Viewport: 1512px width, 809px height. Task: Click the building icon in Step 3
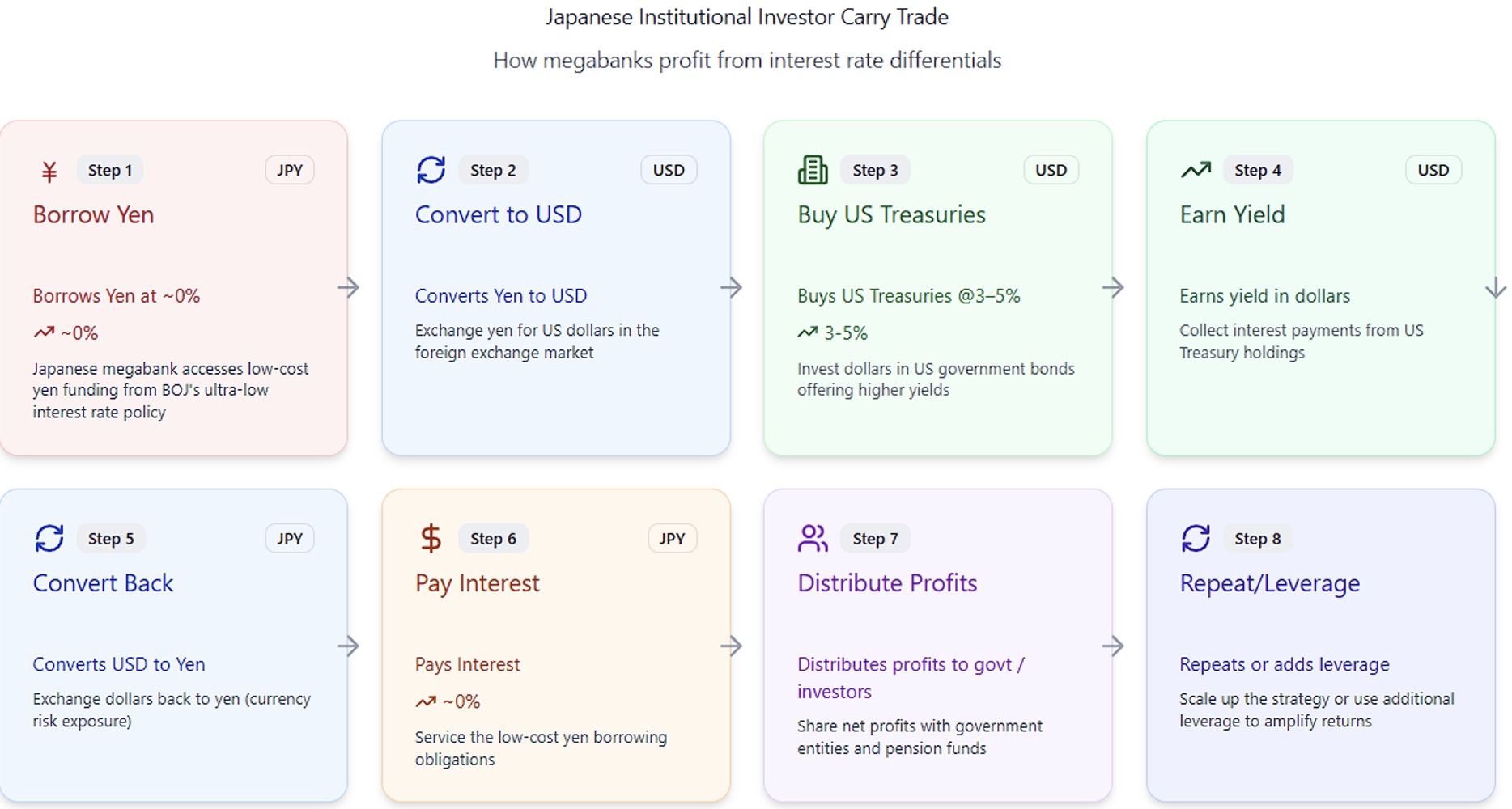[813, 170]
